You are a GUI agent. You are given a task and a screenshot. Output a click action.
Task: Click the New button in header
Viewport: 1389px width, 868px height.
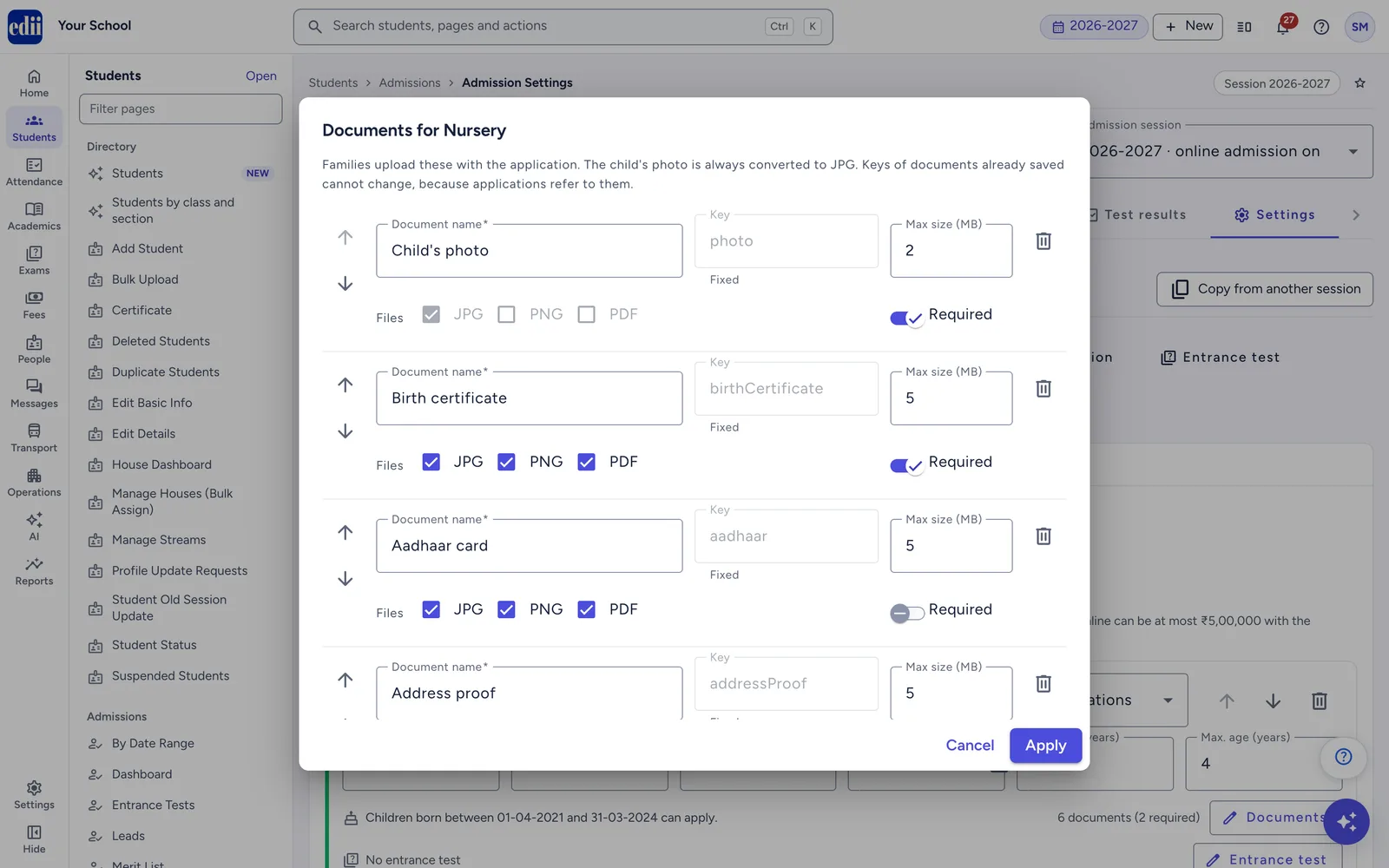1188,27
